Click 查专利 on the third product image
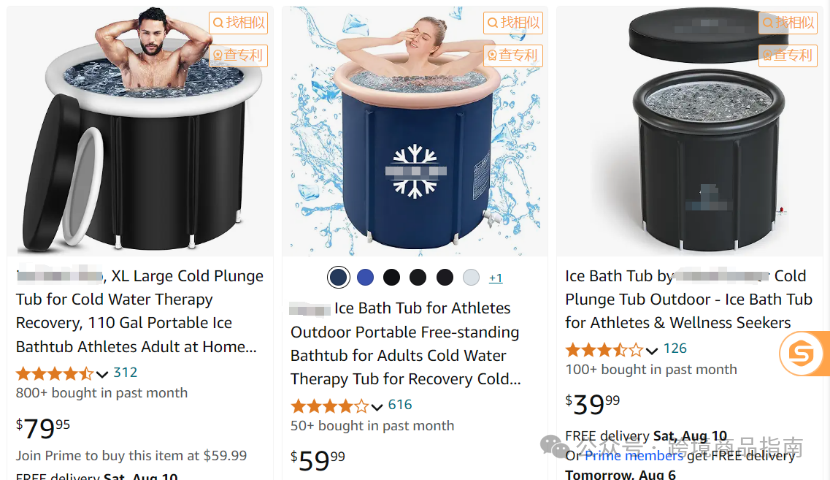 [788, 56]
